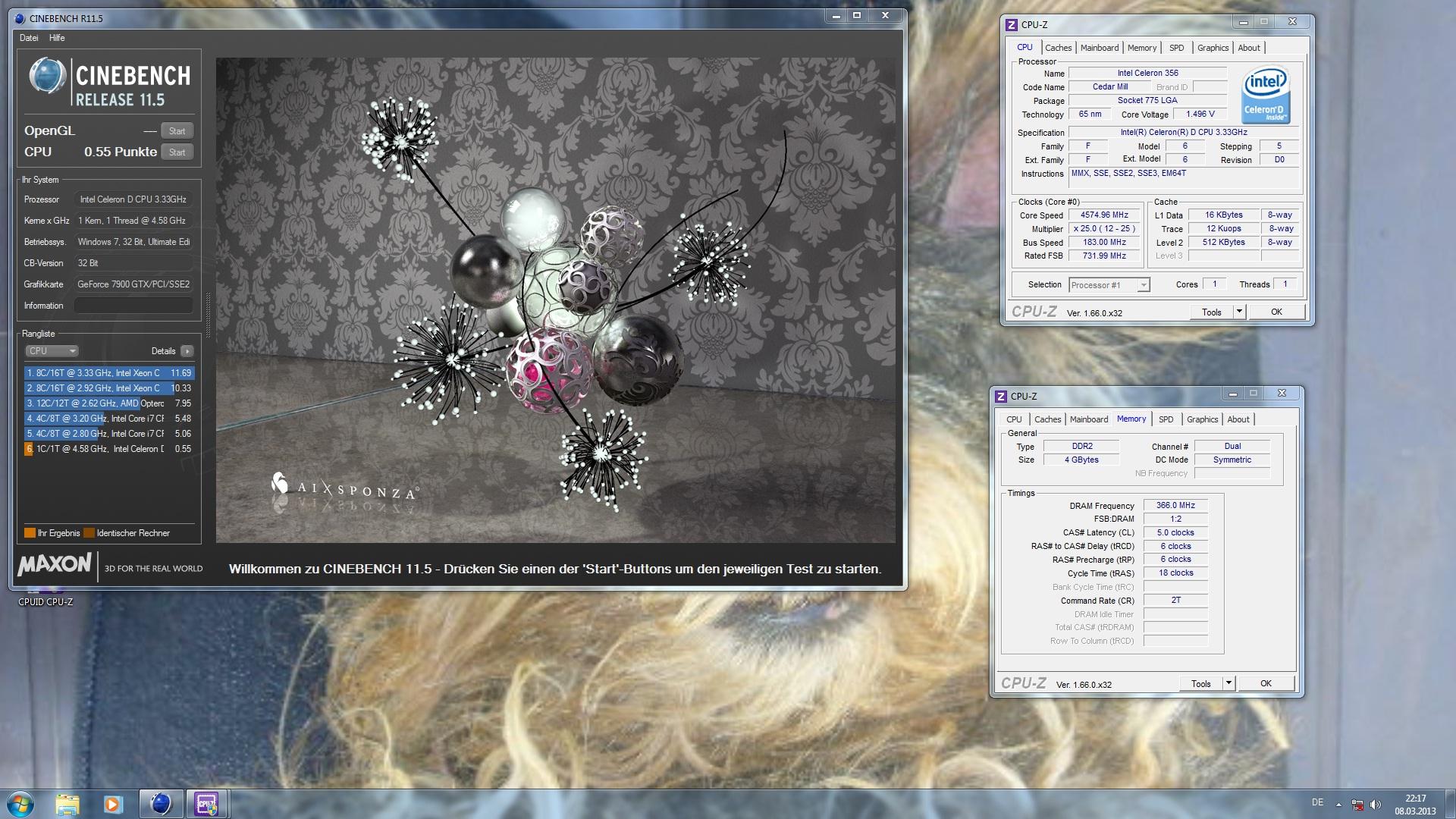Click the Multiplier value x 25.0
Image resolution: width=1456 pixels, height=819 pixels.
point(1104,229)
